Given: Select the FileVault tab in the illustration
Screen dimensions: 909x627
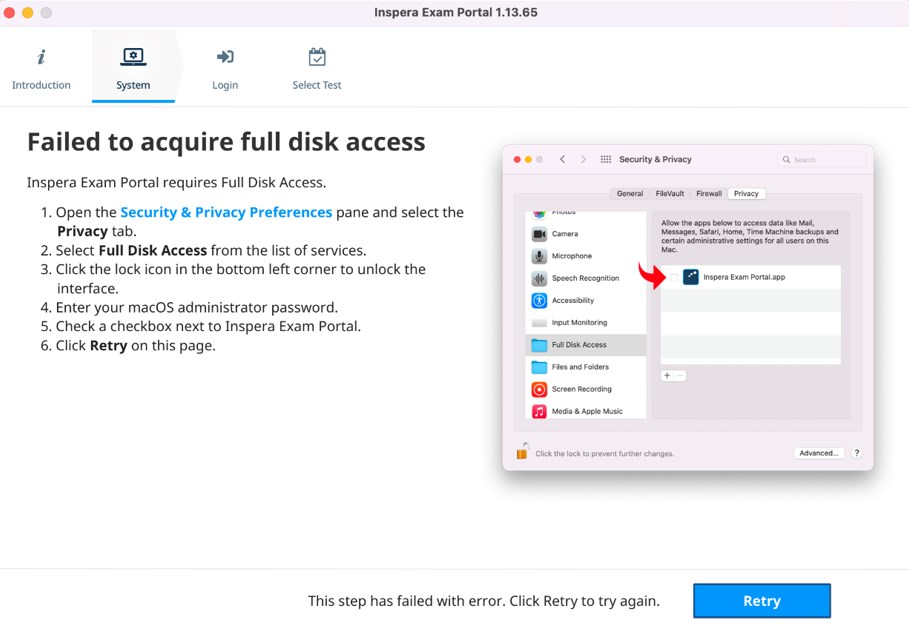Looking at the screenshot, I should coord(670,194).
